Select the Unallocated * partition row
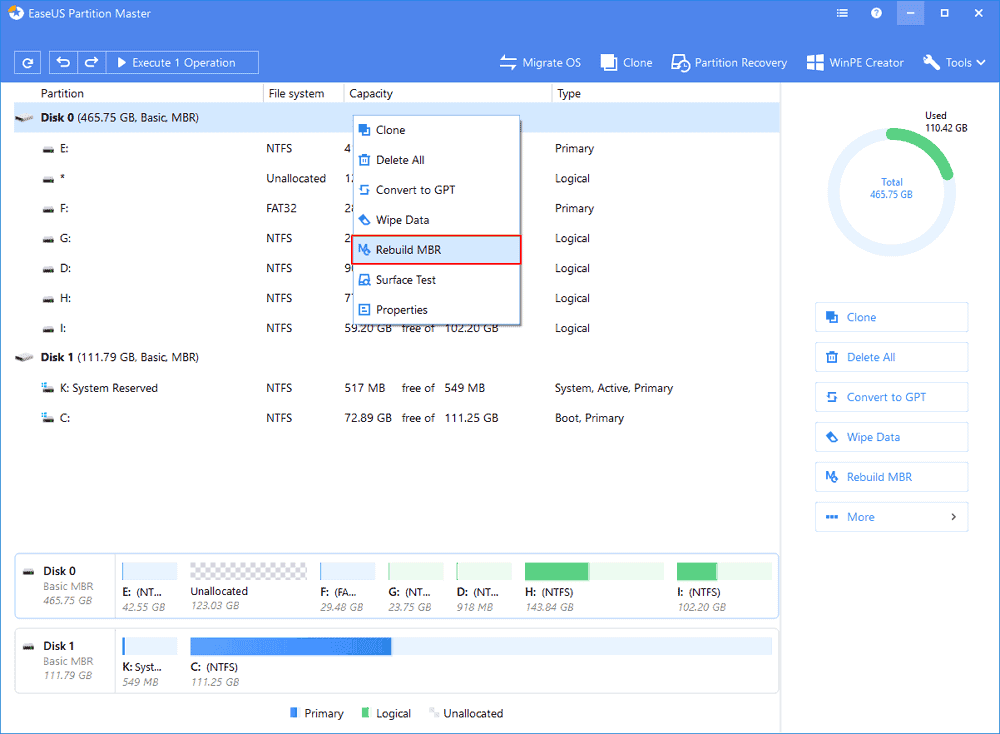The width and height of the screenshot is (1000, 734). [x=396, y=179]
